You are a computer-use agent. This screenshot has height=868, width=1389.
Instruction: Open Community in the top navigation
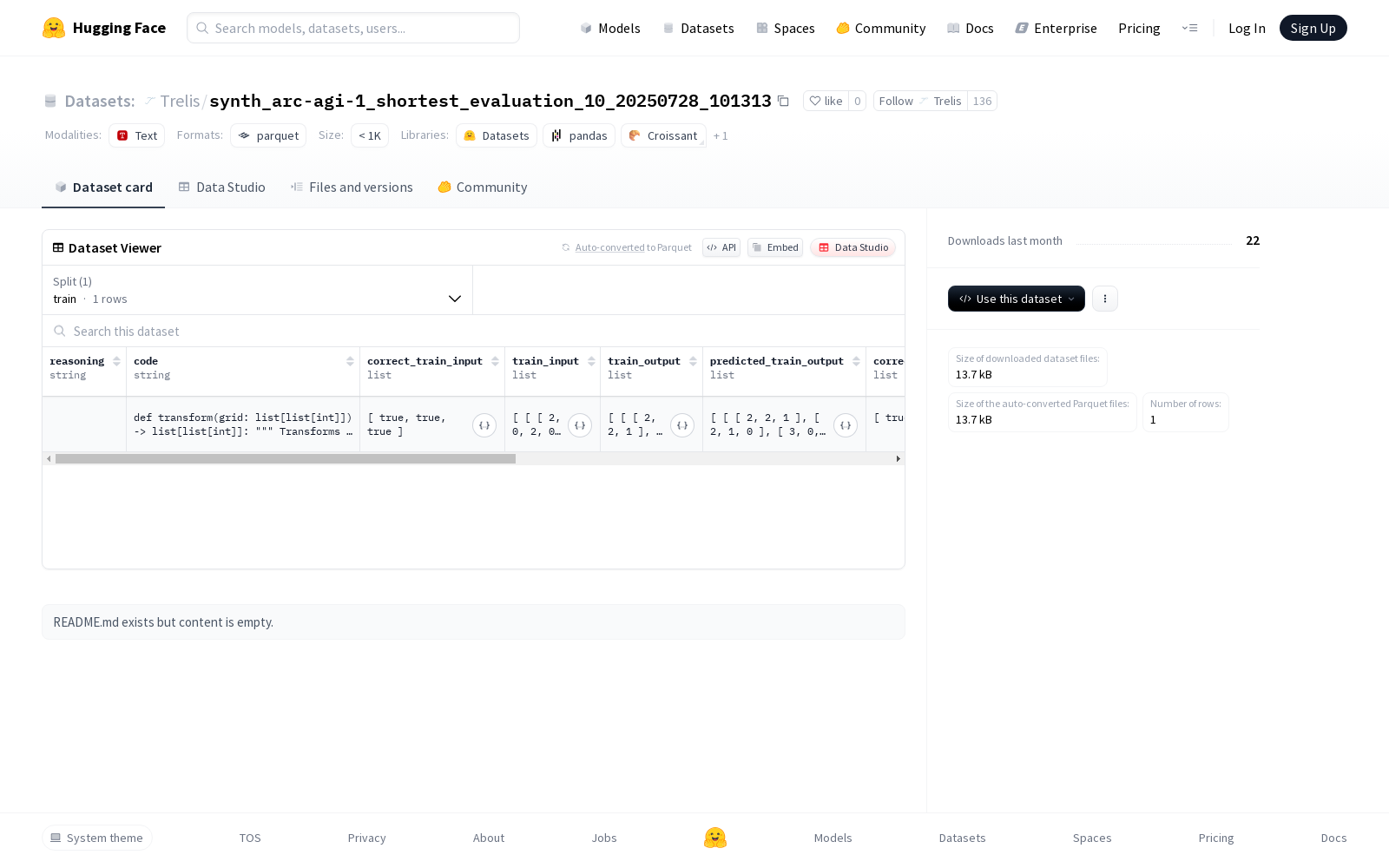pos(881,28)
